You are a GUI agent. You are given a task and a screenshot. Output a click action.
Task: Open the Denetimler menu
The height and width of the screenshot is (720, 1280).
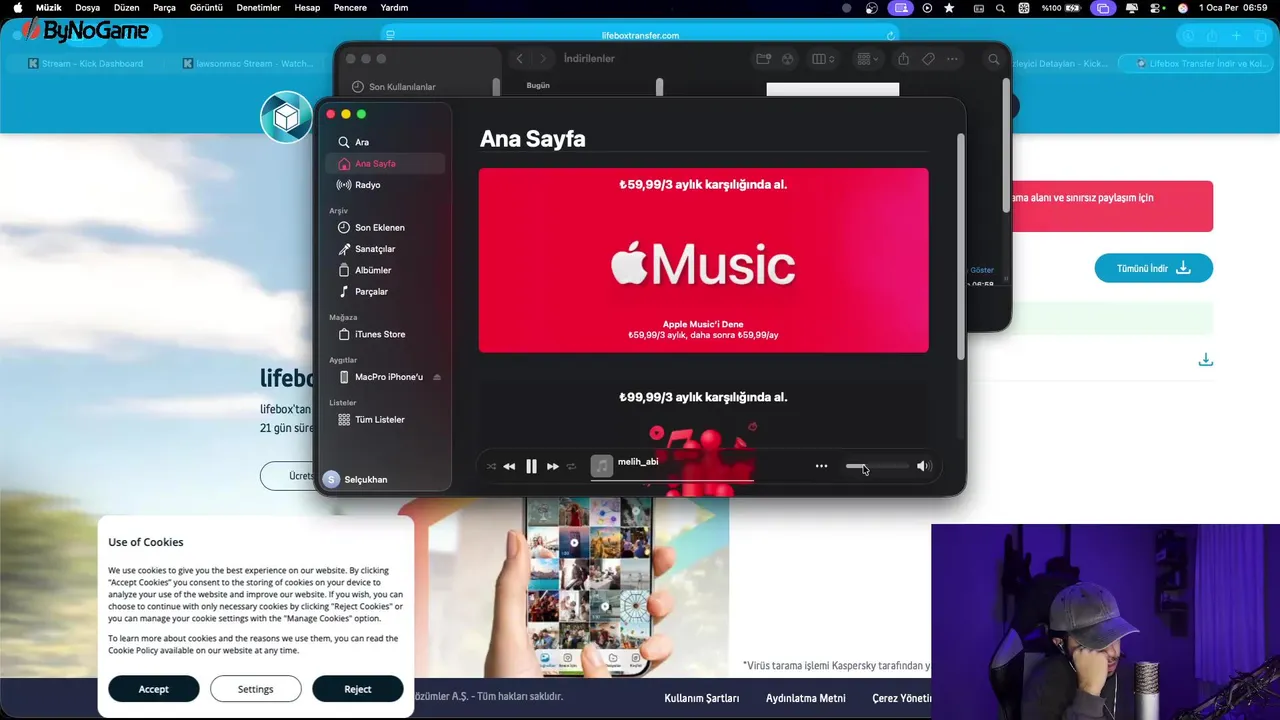click(x=259, y=7)
